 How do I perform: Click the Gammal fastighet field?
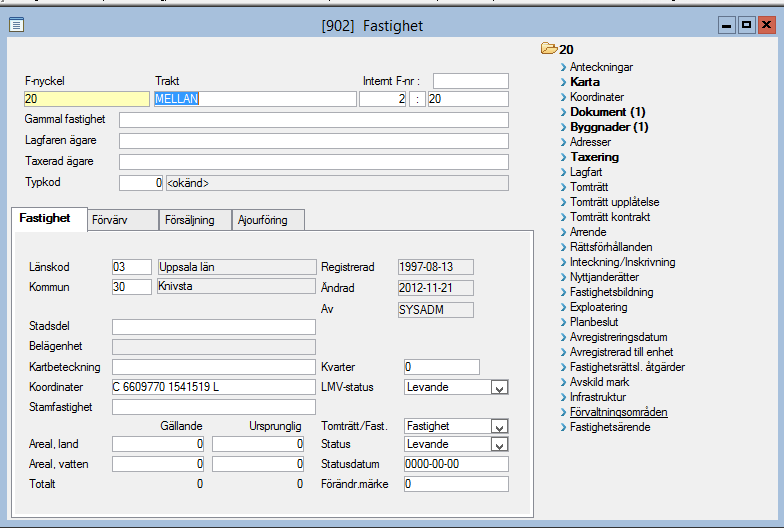tap(314, 120)
